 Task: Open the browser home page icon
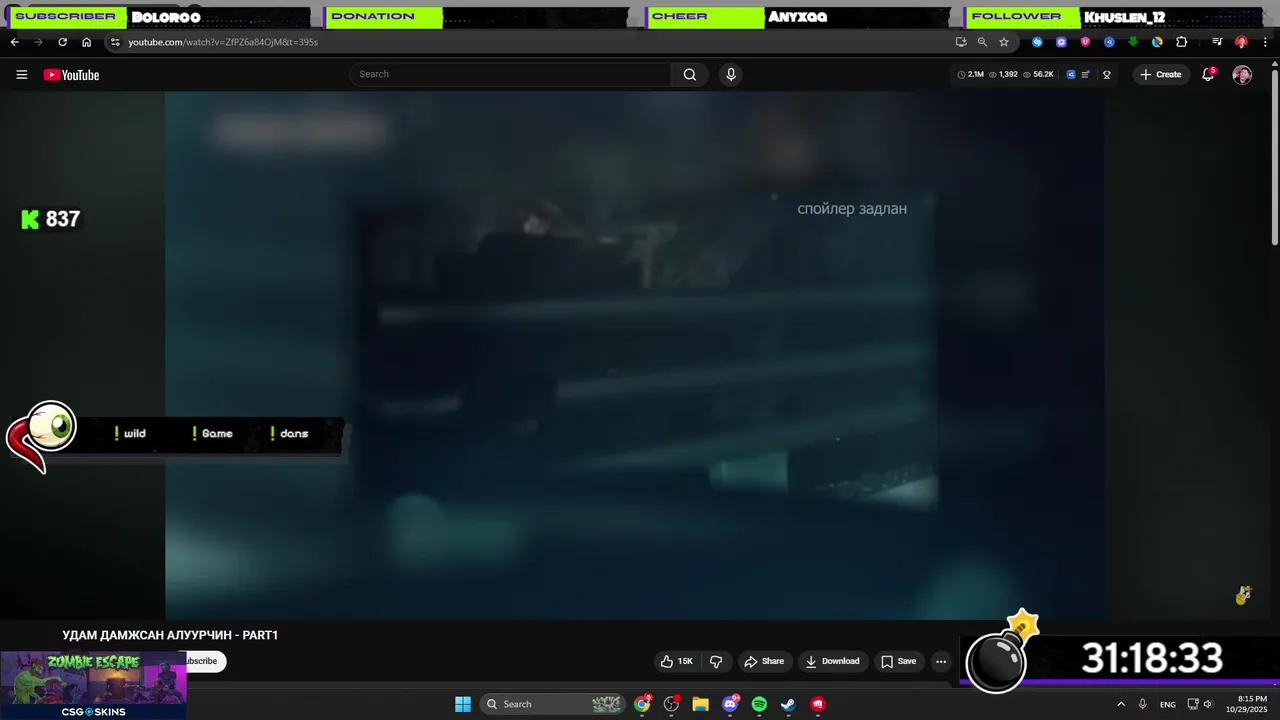86,42
